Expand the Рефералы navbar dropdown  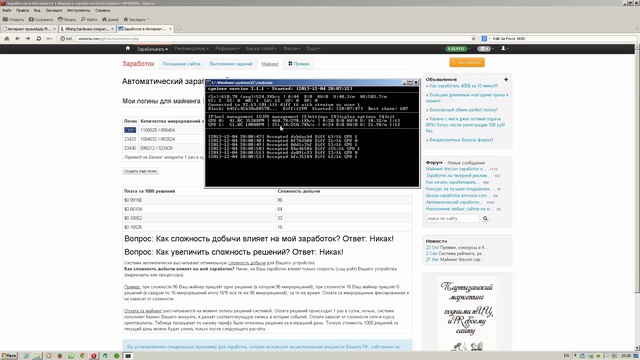(227, 49)
